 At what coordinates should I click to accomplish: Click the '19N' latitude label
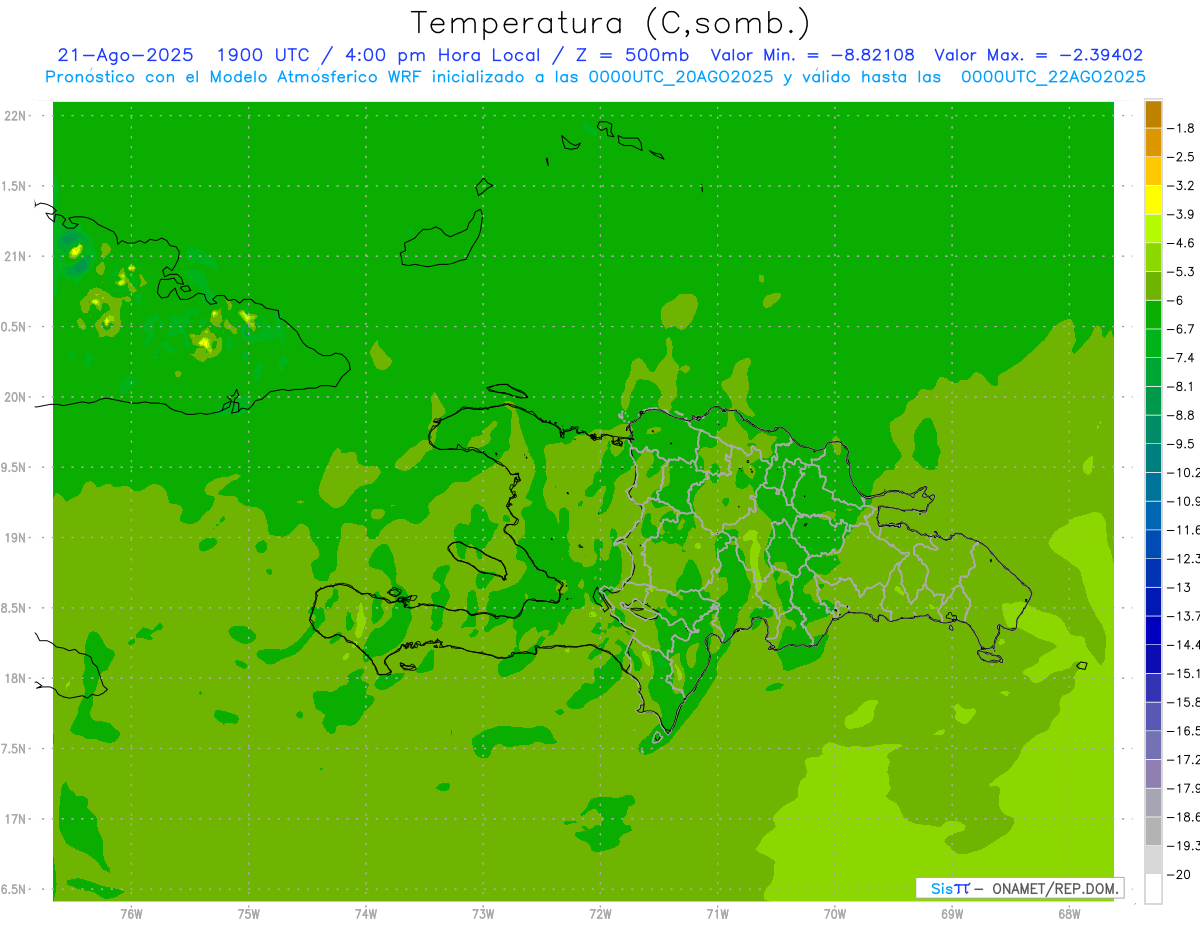(x=17, y=537)
